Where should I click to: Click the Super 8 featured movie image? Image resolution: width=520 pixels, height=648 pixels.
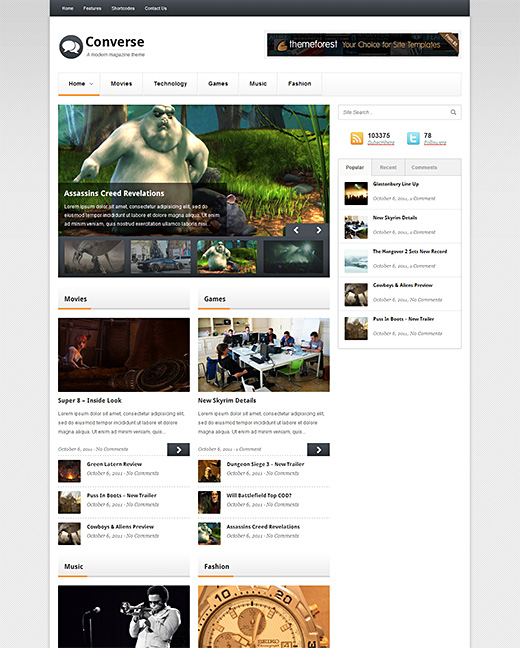[x=124, y=355]
